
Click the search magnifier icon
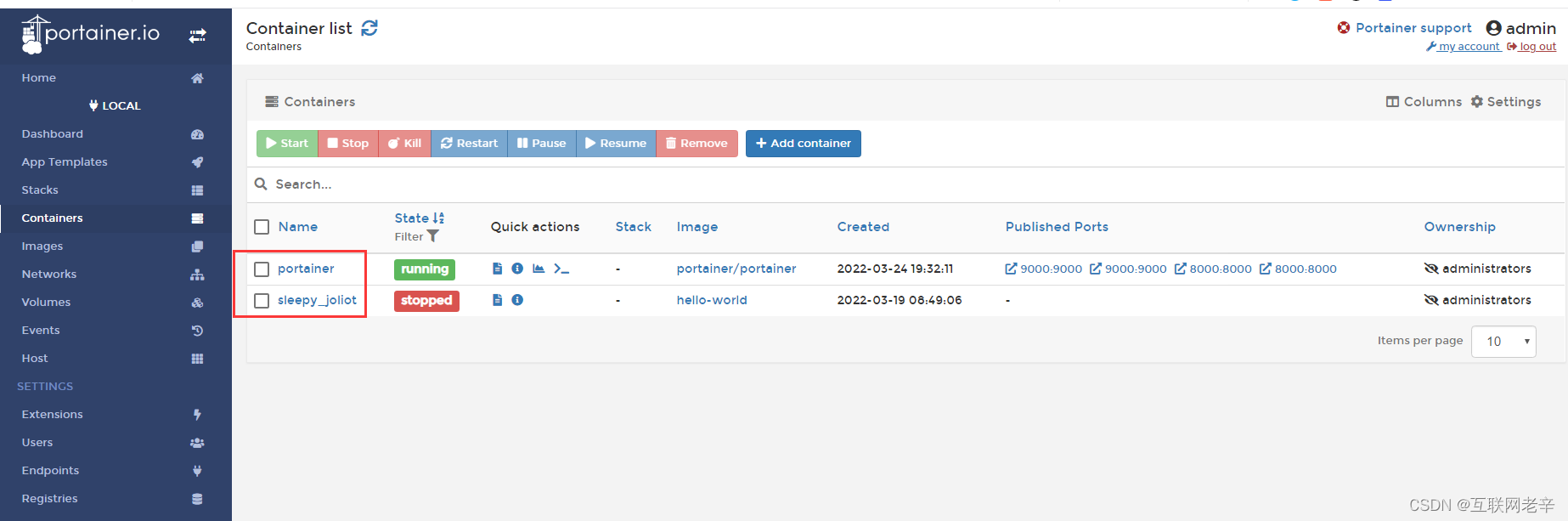261,184
